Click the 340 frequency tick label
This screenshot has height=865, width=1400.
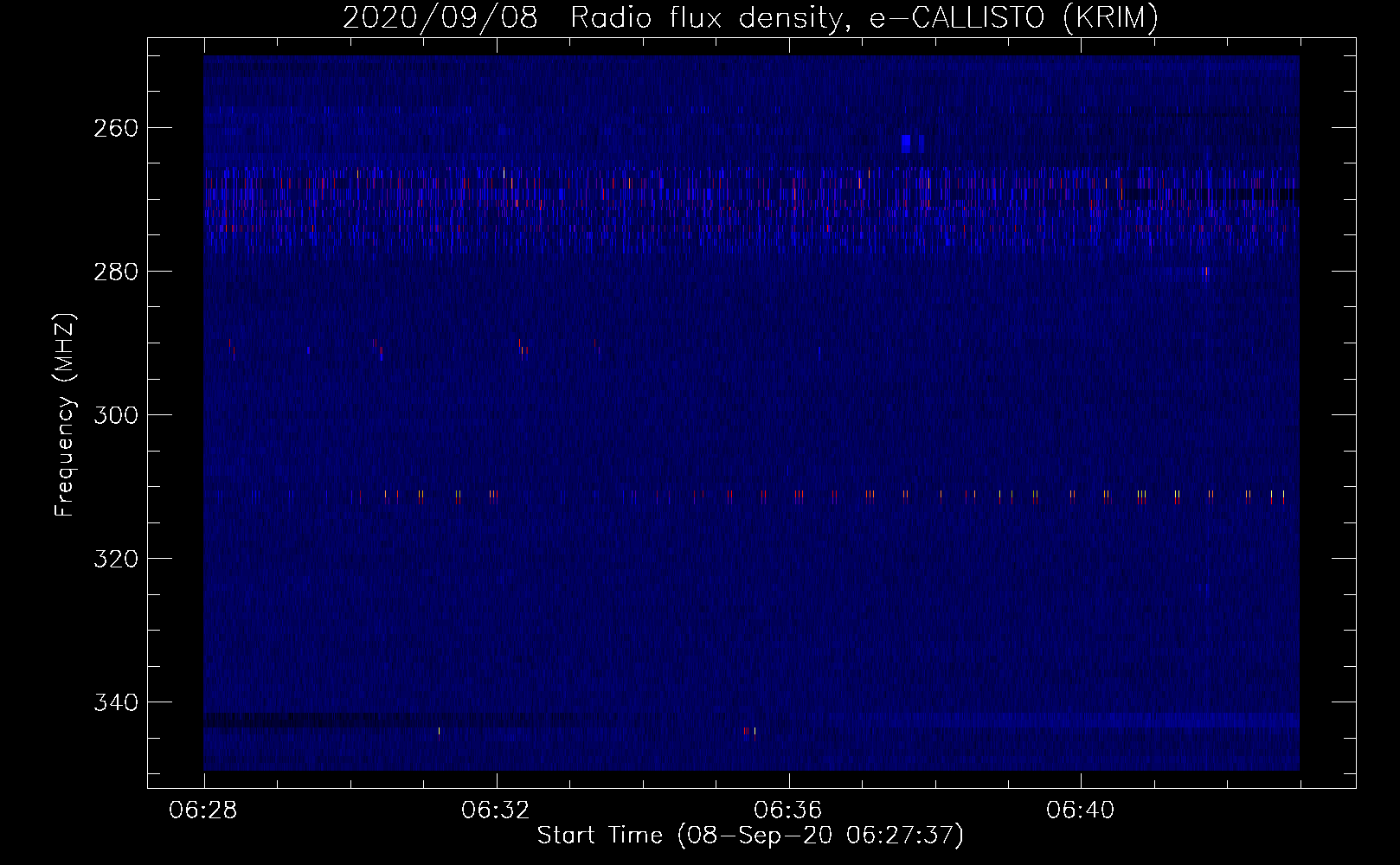[115, 702]
